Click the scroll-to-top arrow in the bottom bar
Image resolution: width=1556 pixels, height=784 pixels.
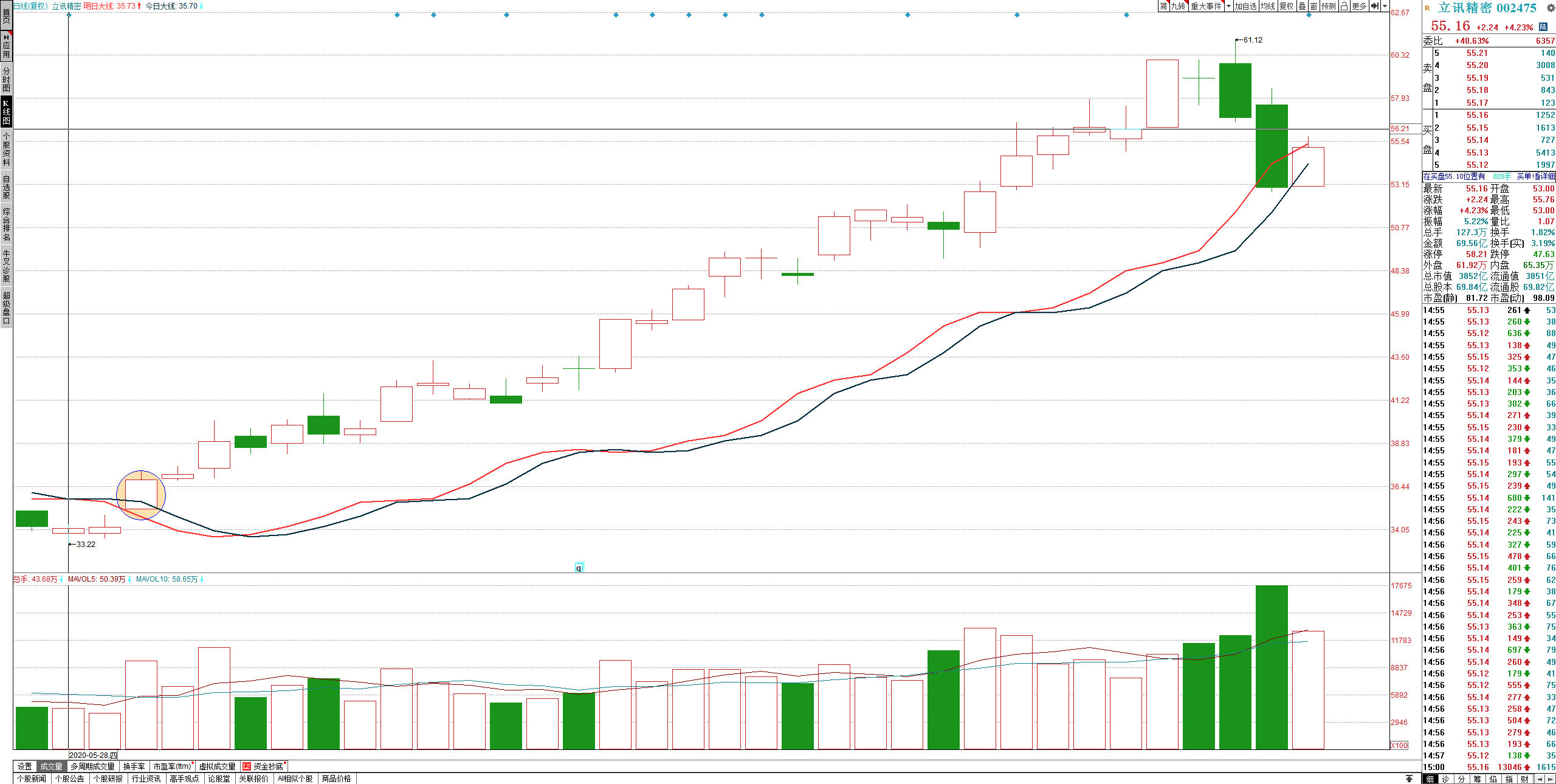tap(1409, 779)
